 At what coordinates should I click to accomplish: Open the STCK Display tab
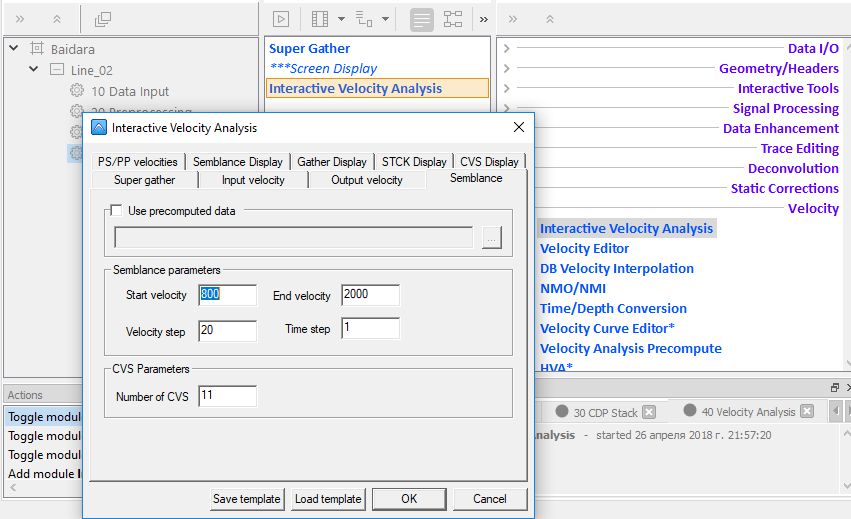pos(414,162)
